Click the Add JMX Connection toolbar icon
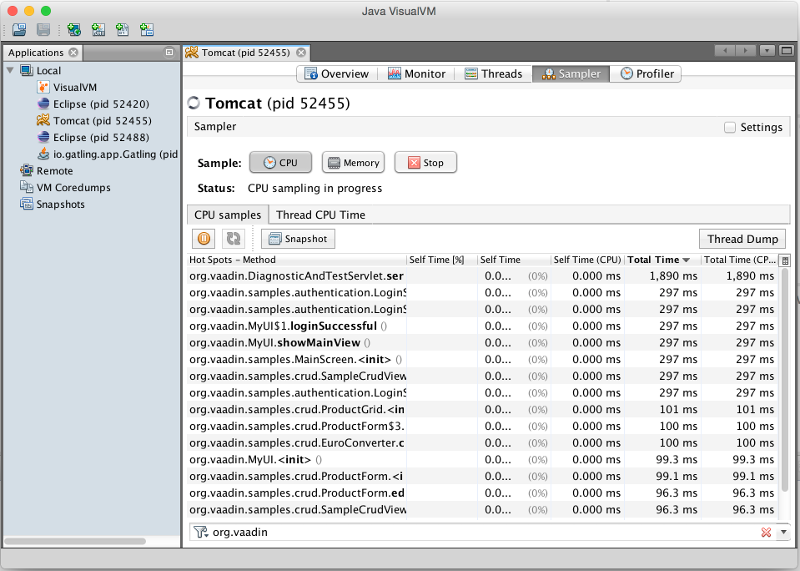 pyautogui.click(x=98, y=30)
